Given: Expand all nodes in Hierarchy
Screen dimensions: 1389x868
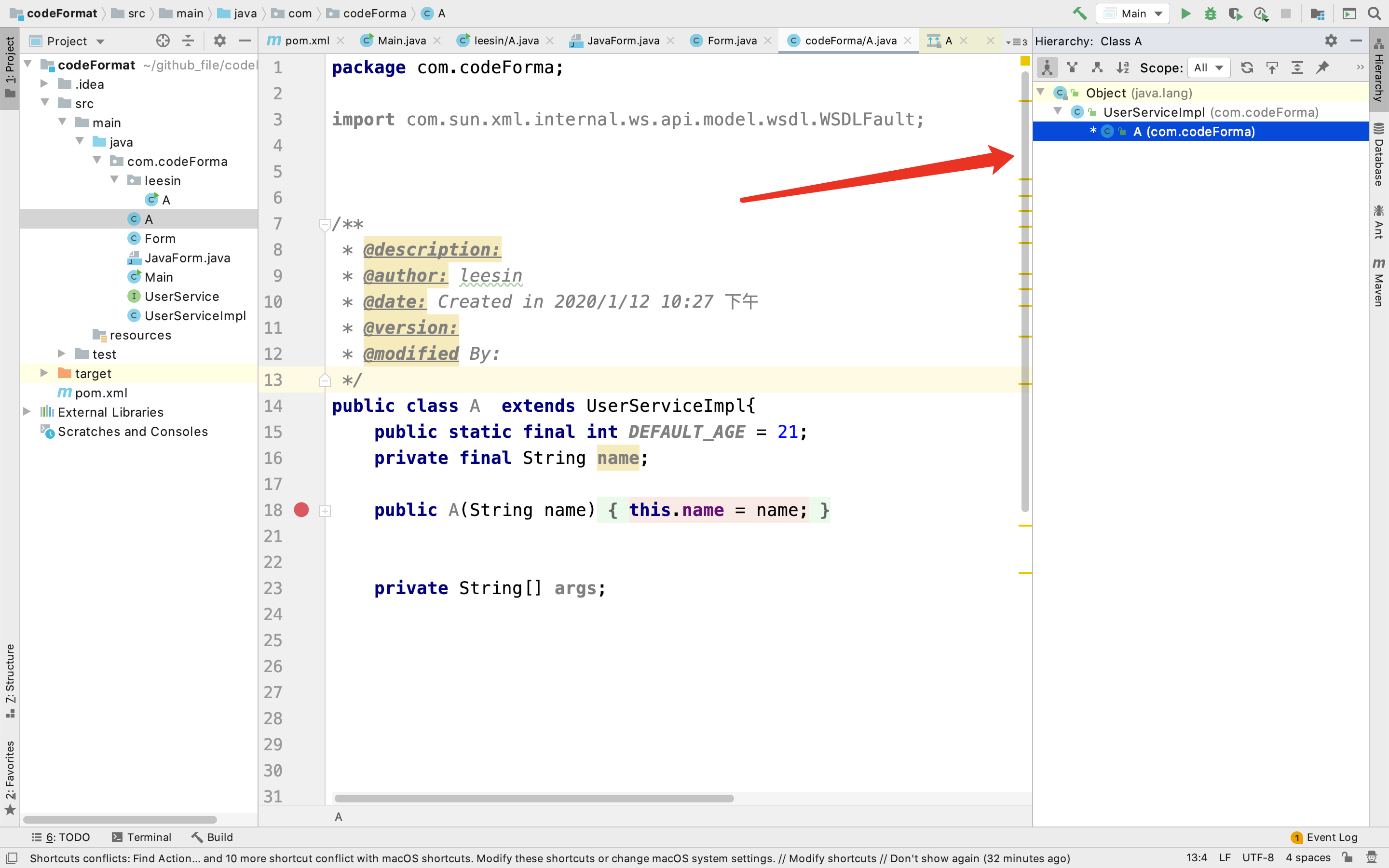Looking at the screenshot, I should pos(1297,68).
